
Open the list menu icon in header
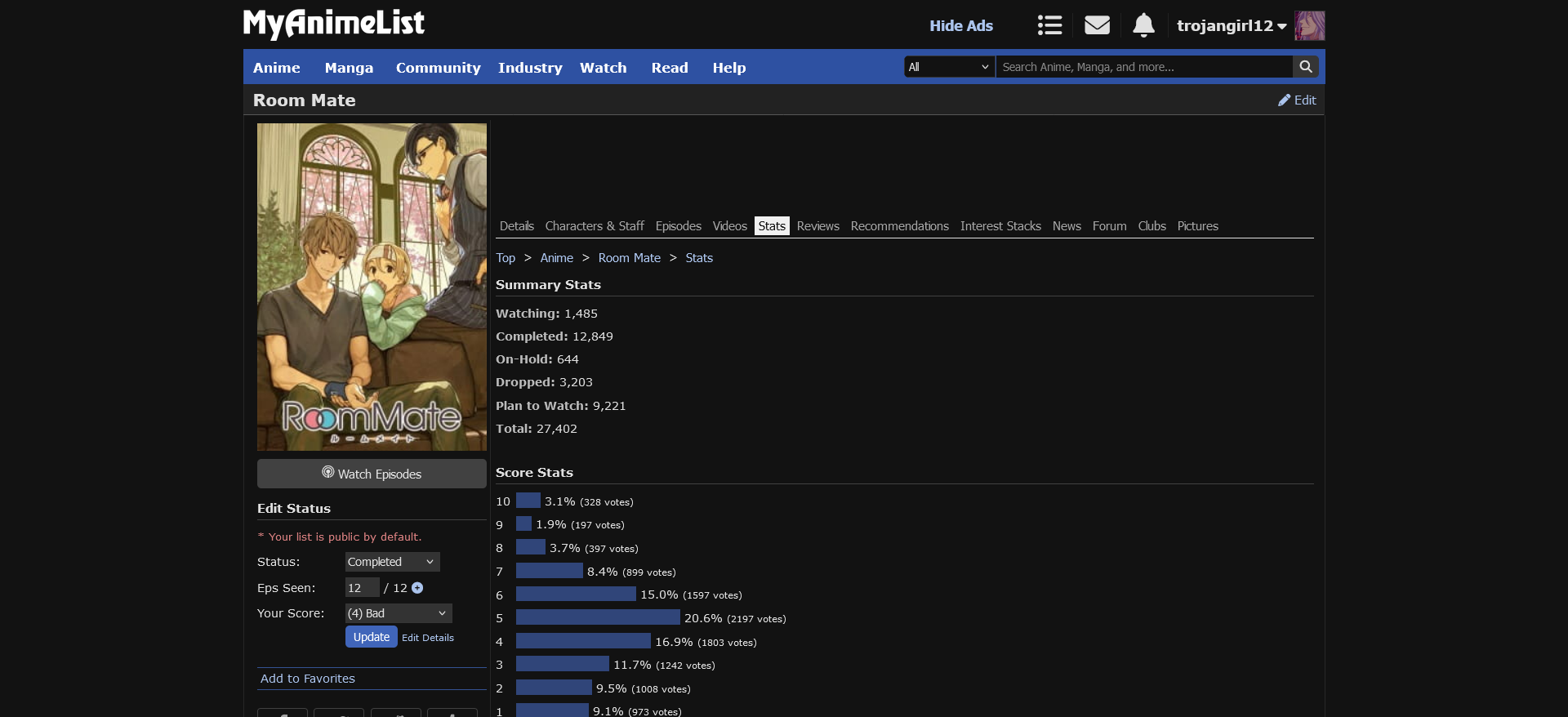point(1049,25)
